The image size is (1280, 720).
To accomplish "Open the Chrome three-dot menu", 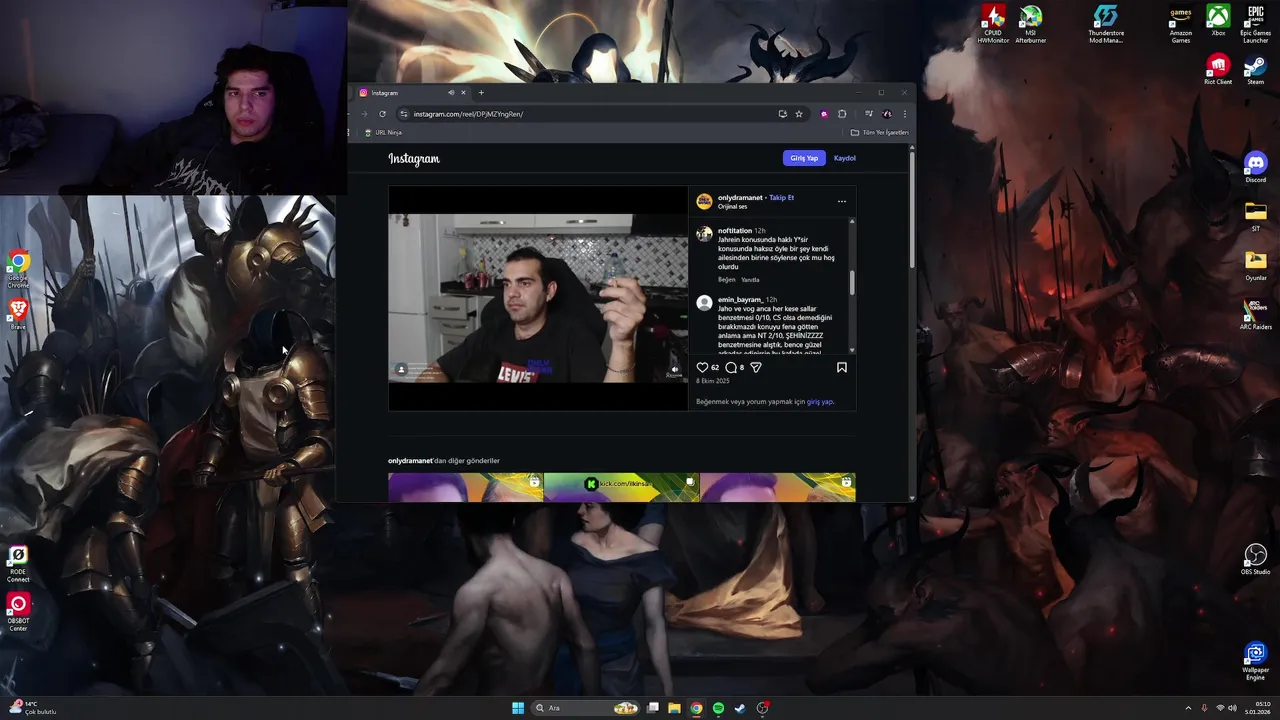I will pyautogui.click(x=904, y=114).
